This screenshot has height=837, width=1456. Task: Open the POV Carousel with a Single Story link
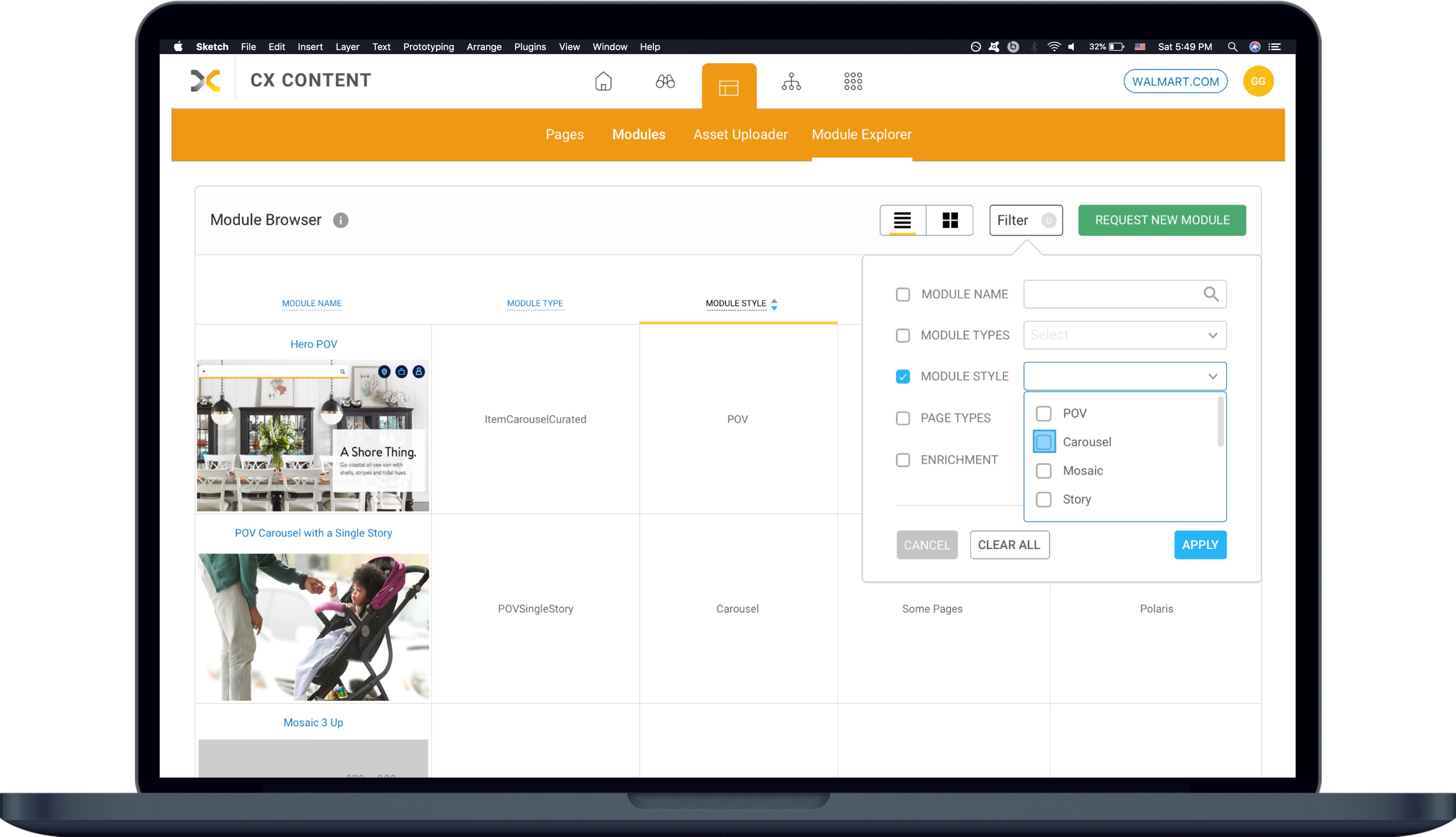[313, 533]
